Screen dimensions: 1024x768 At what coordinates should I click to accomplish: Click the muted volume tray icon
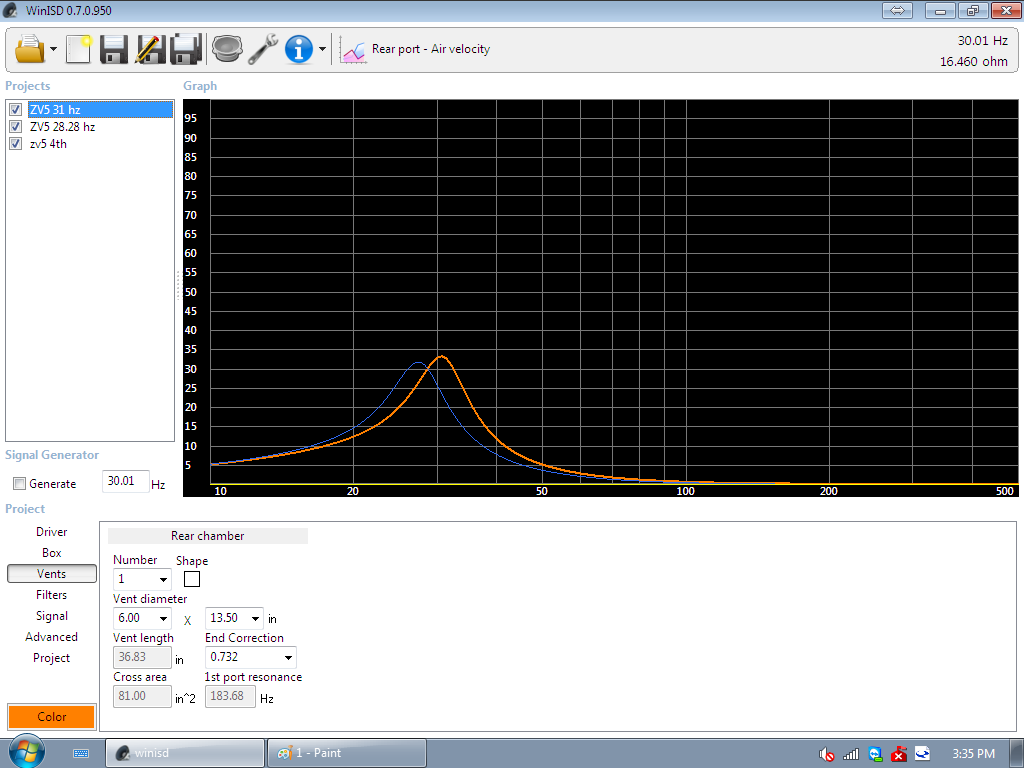tap(827, 754)
